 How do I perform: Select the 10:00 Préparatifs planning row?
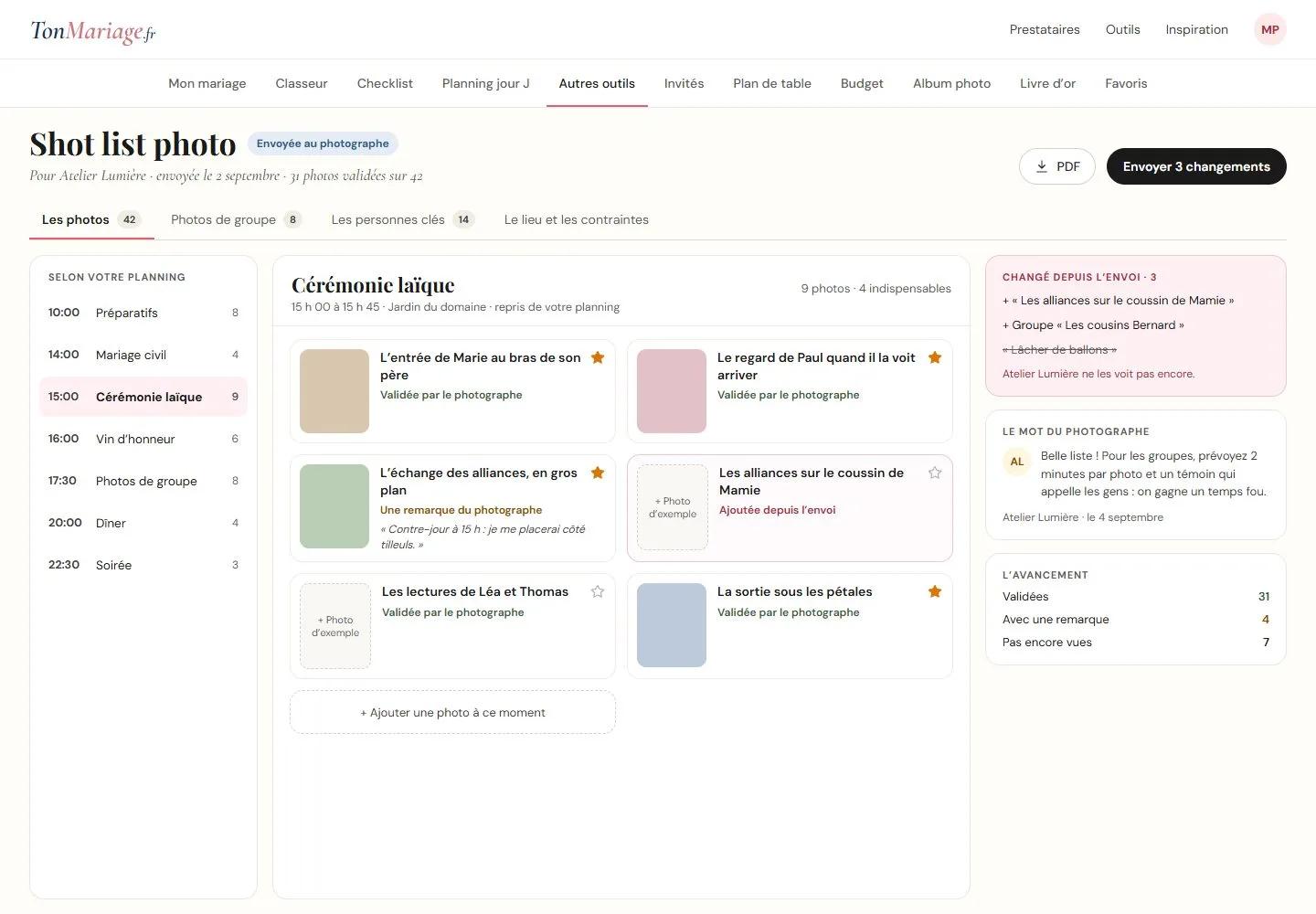(x=143, y=313)
